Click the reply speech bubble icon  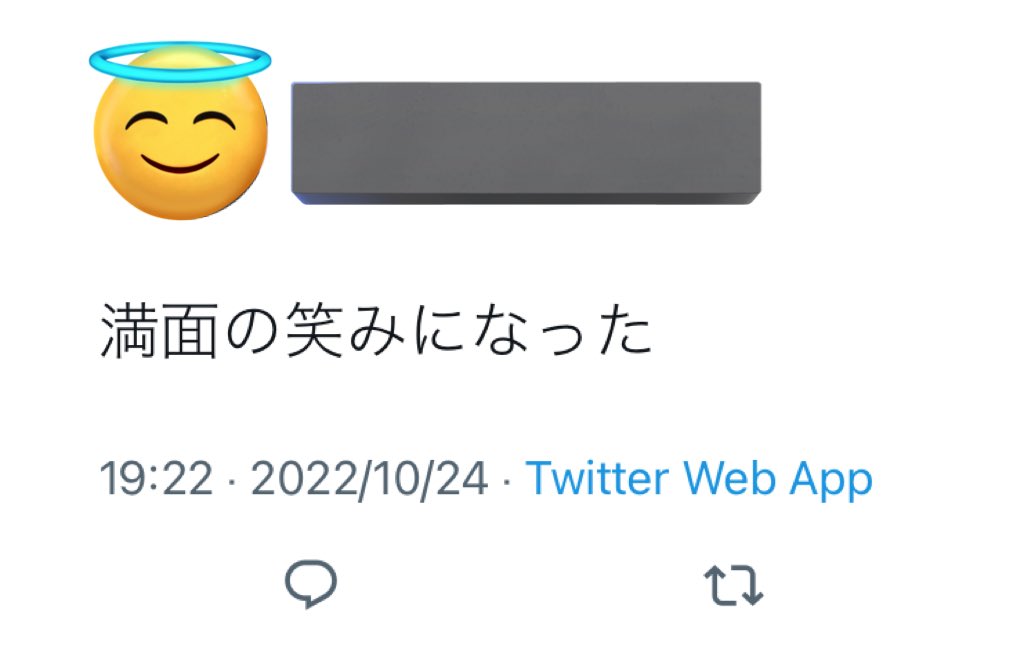point(311,583)
